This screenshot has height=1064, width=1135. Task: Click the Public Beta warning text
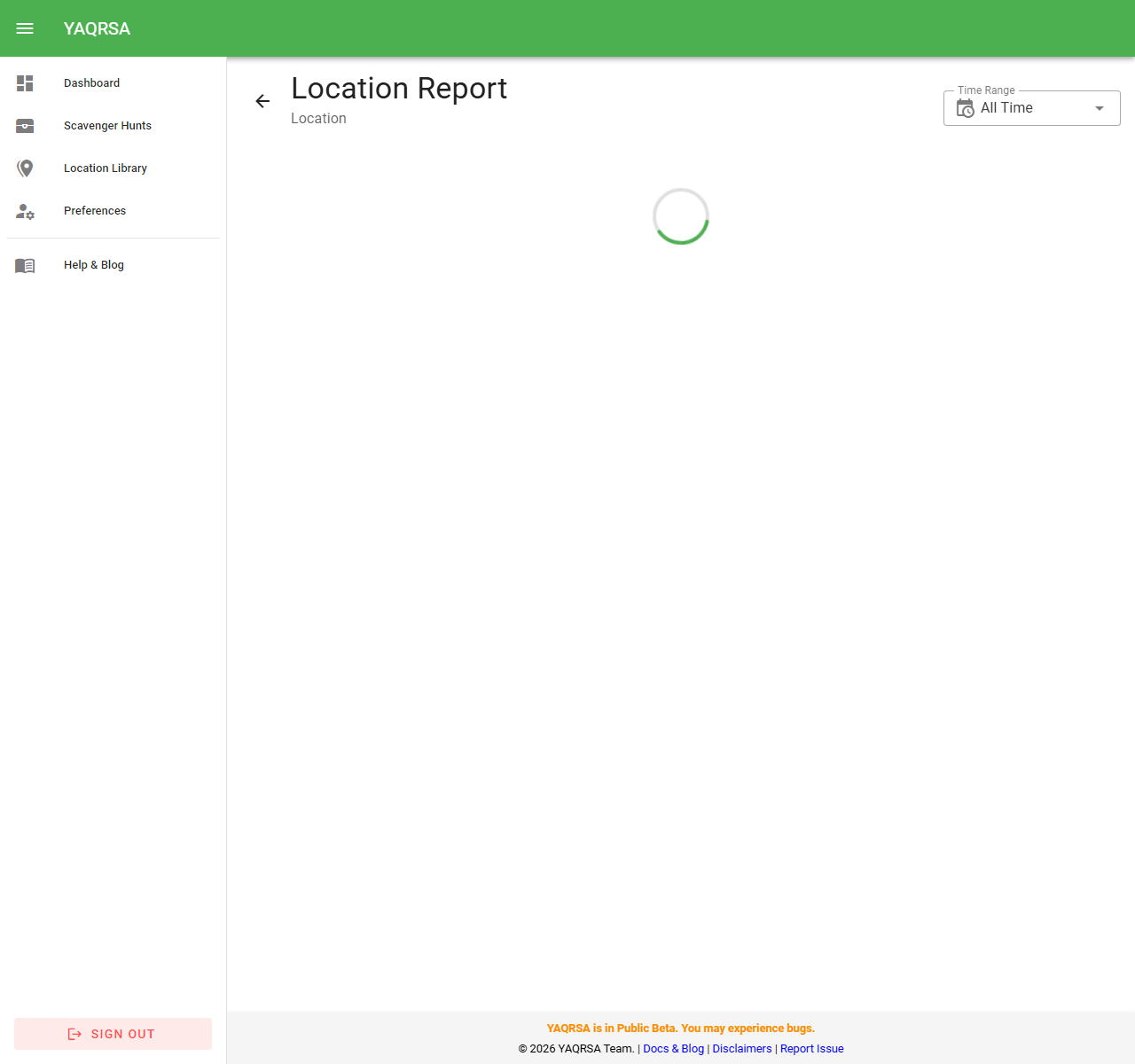pyautogui.click(x=681, y=1029)
